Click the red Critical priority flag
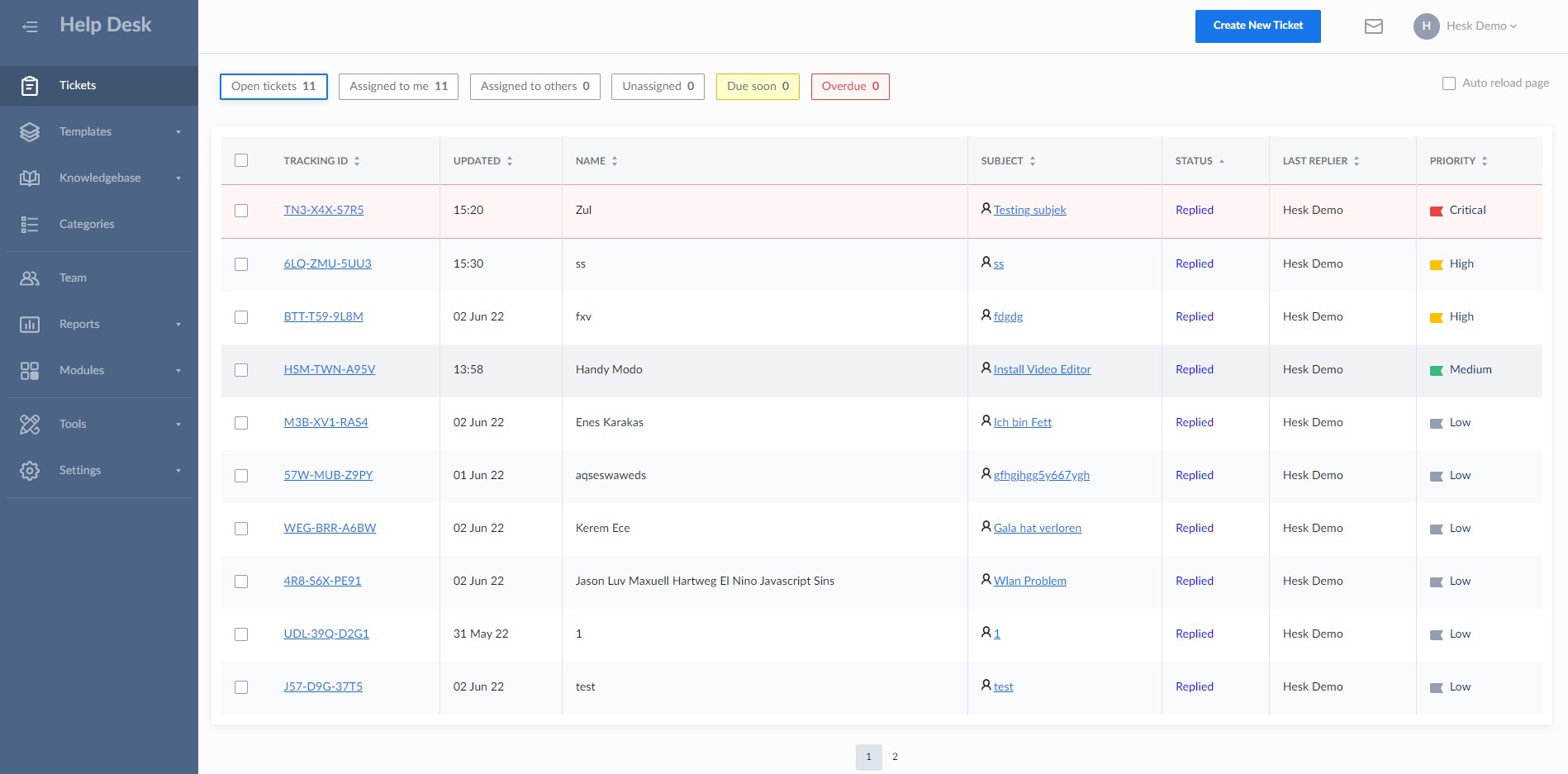The width and height of the screenshot is (1568, 774). (x=1437, y=211)
